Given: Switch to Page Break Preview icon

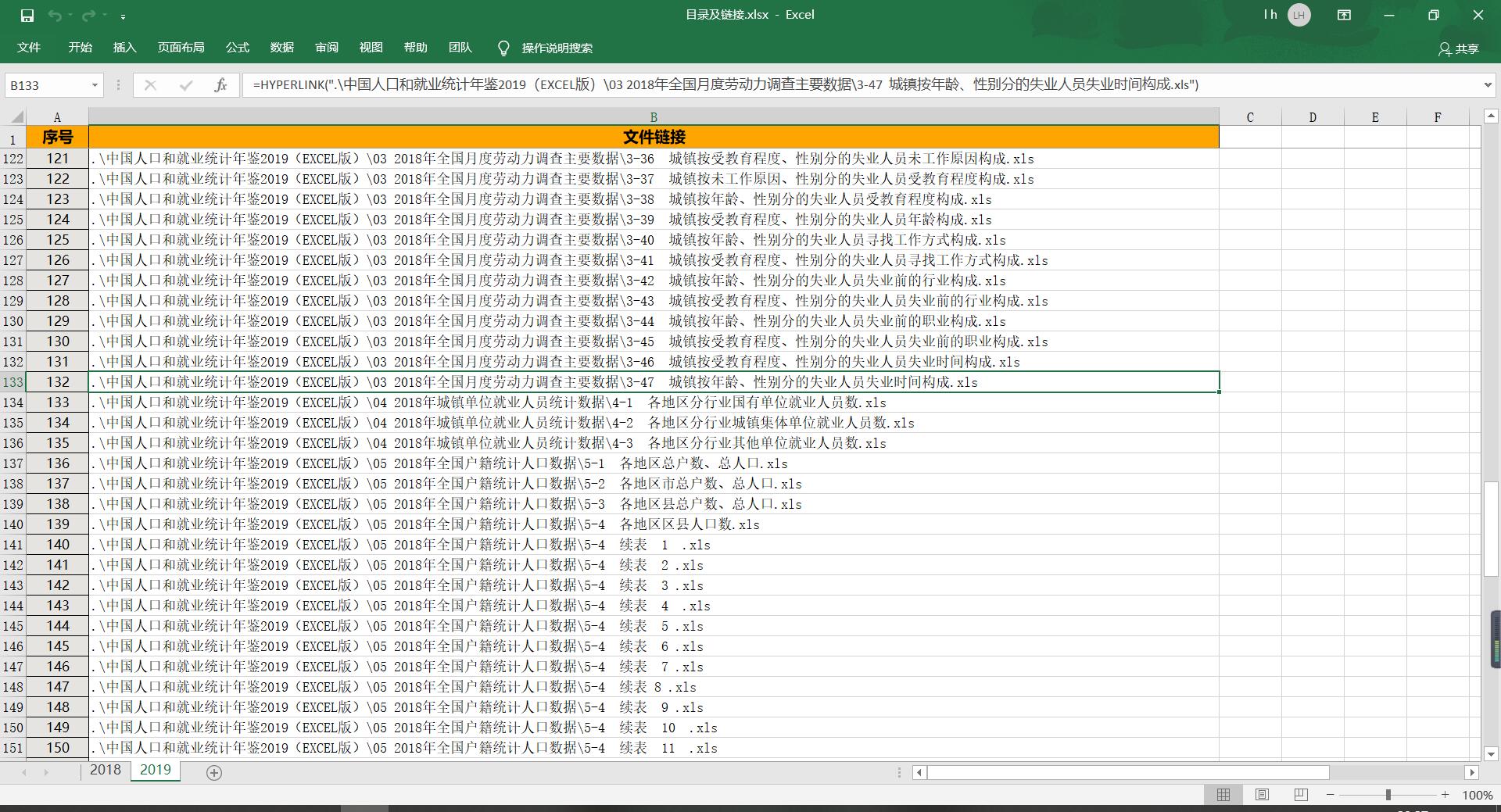Looking at the screenshot, I should point(1301,795).
